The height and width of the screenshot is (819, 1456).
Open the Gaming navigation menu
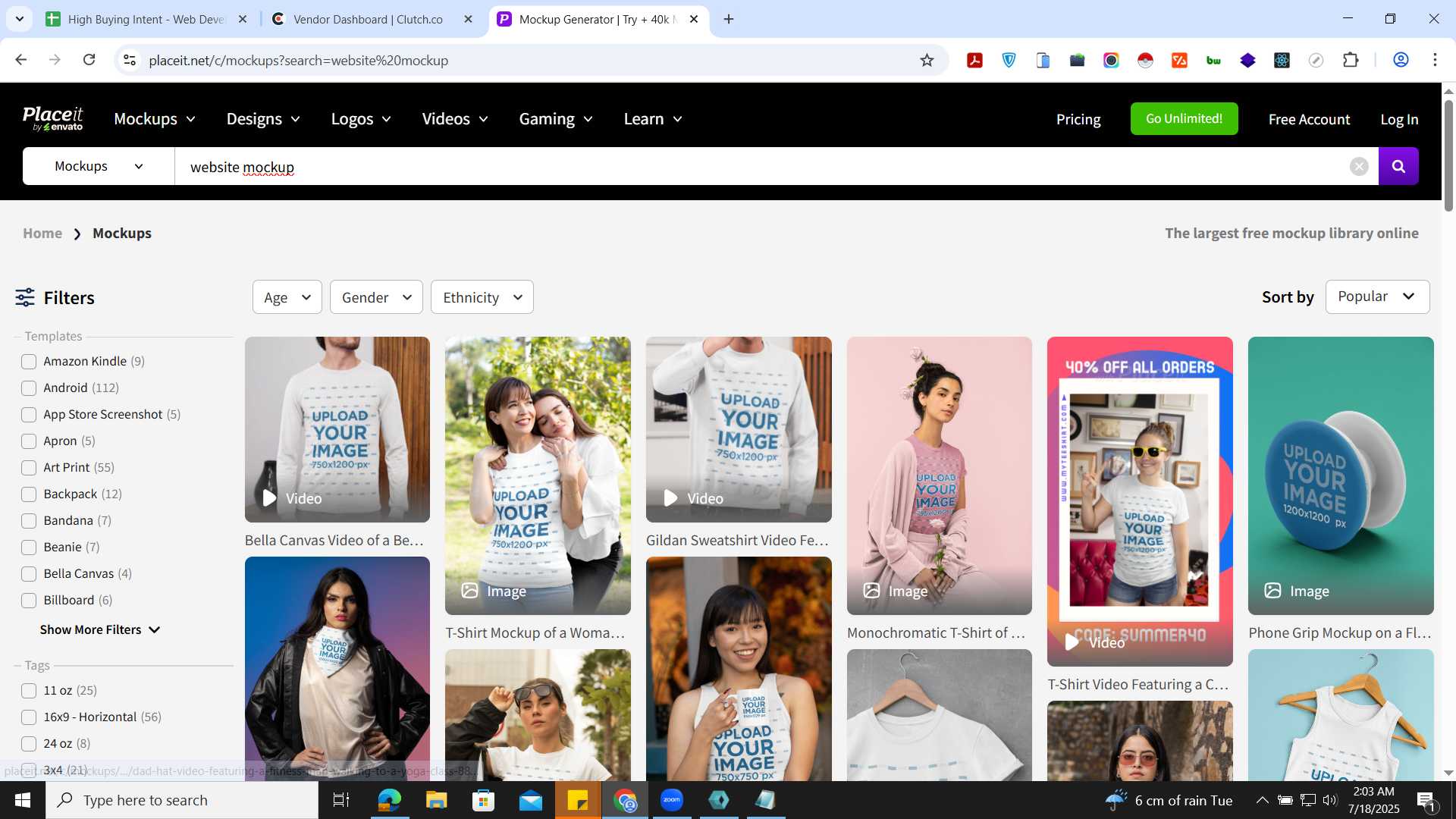coord(556,119)
